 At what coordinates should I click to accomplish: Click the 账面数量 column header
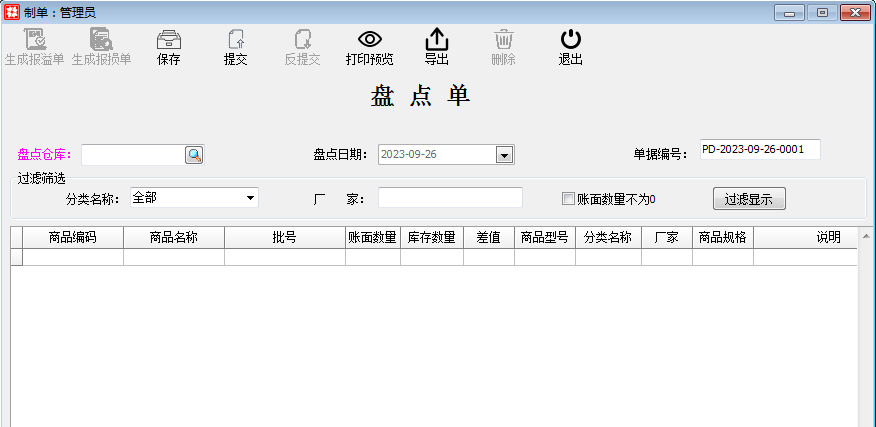point(372,238)
